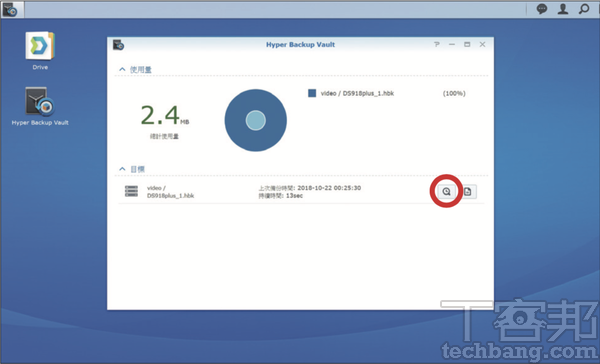Click the Hyper Backup Vault window title icon
600x364 pixels.
tap(118, 45)
